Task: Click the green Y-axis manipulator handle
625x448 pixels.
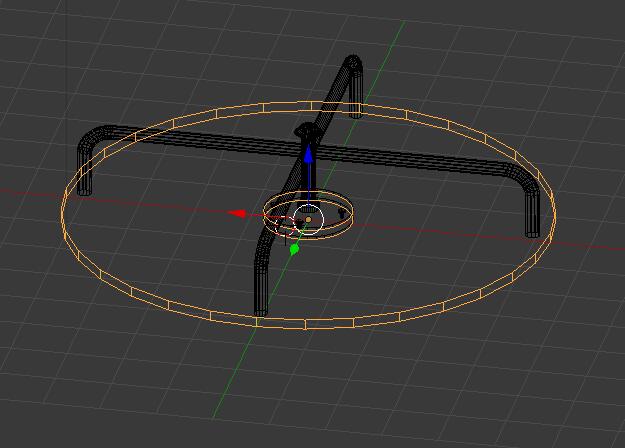Action: [294, 250]
